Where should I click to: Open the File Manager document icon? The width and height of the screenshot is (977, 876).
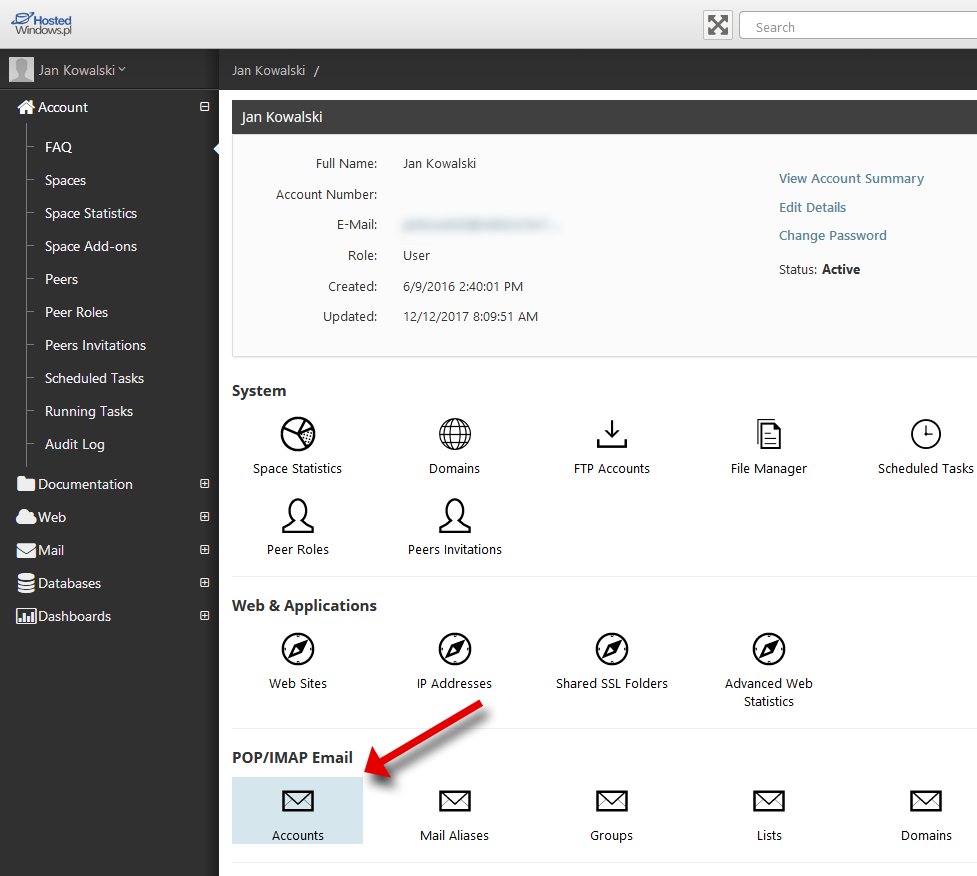click(769, 434)
